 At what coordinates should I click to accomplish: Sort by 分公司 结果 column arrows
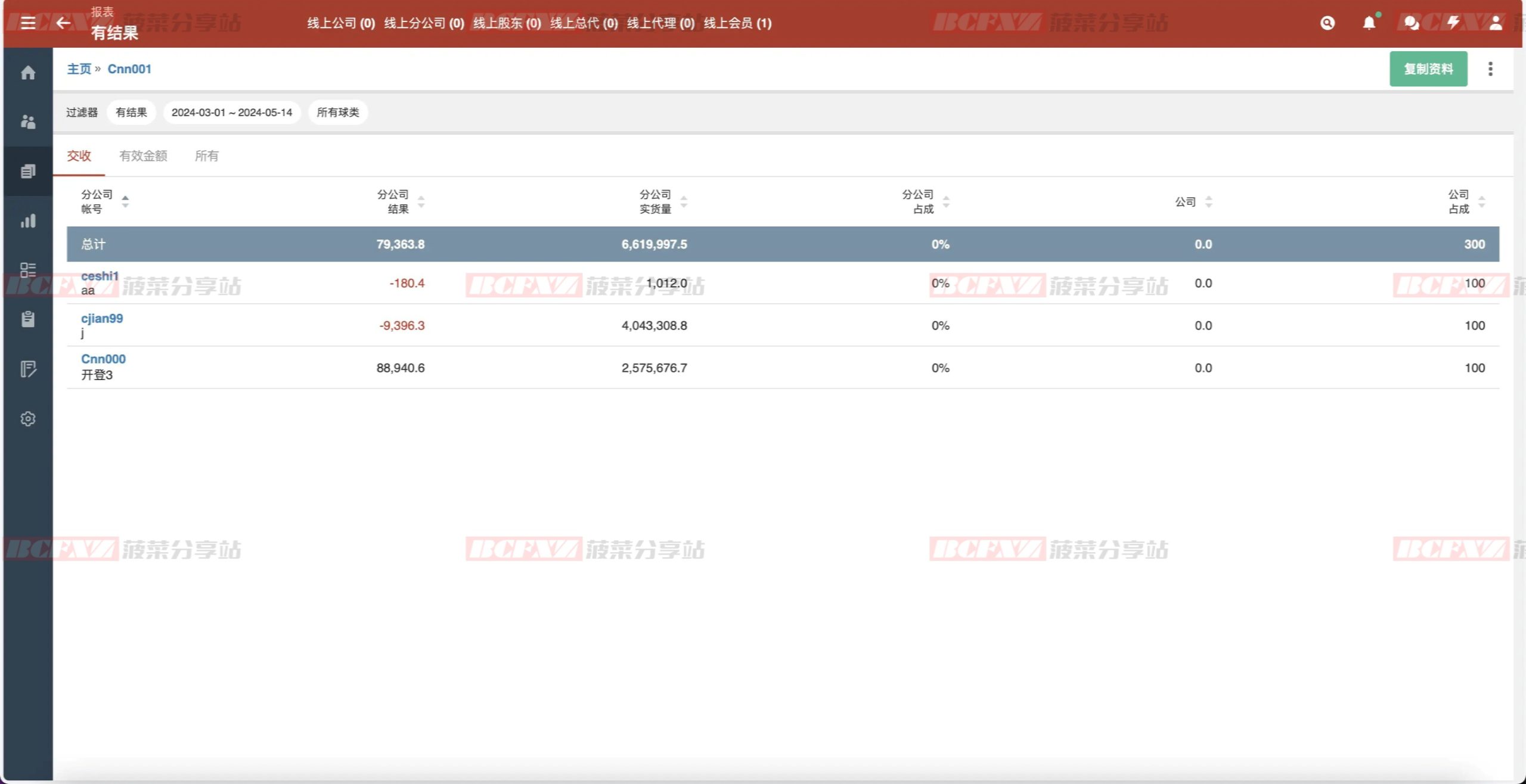pos(421,201)
